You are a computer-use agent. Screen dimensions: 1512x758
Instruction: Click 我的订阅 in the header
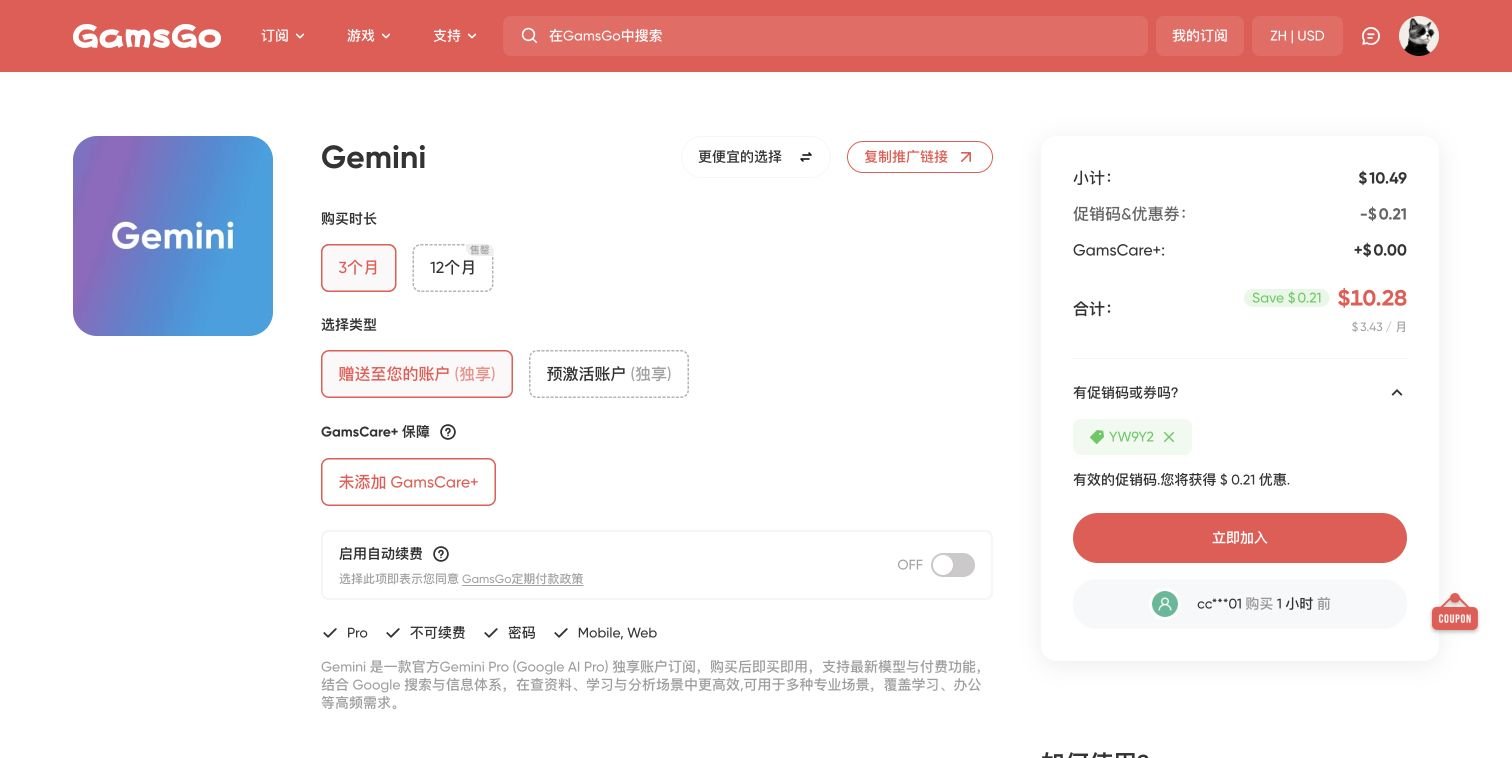point(1200,36)
